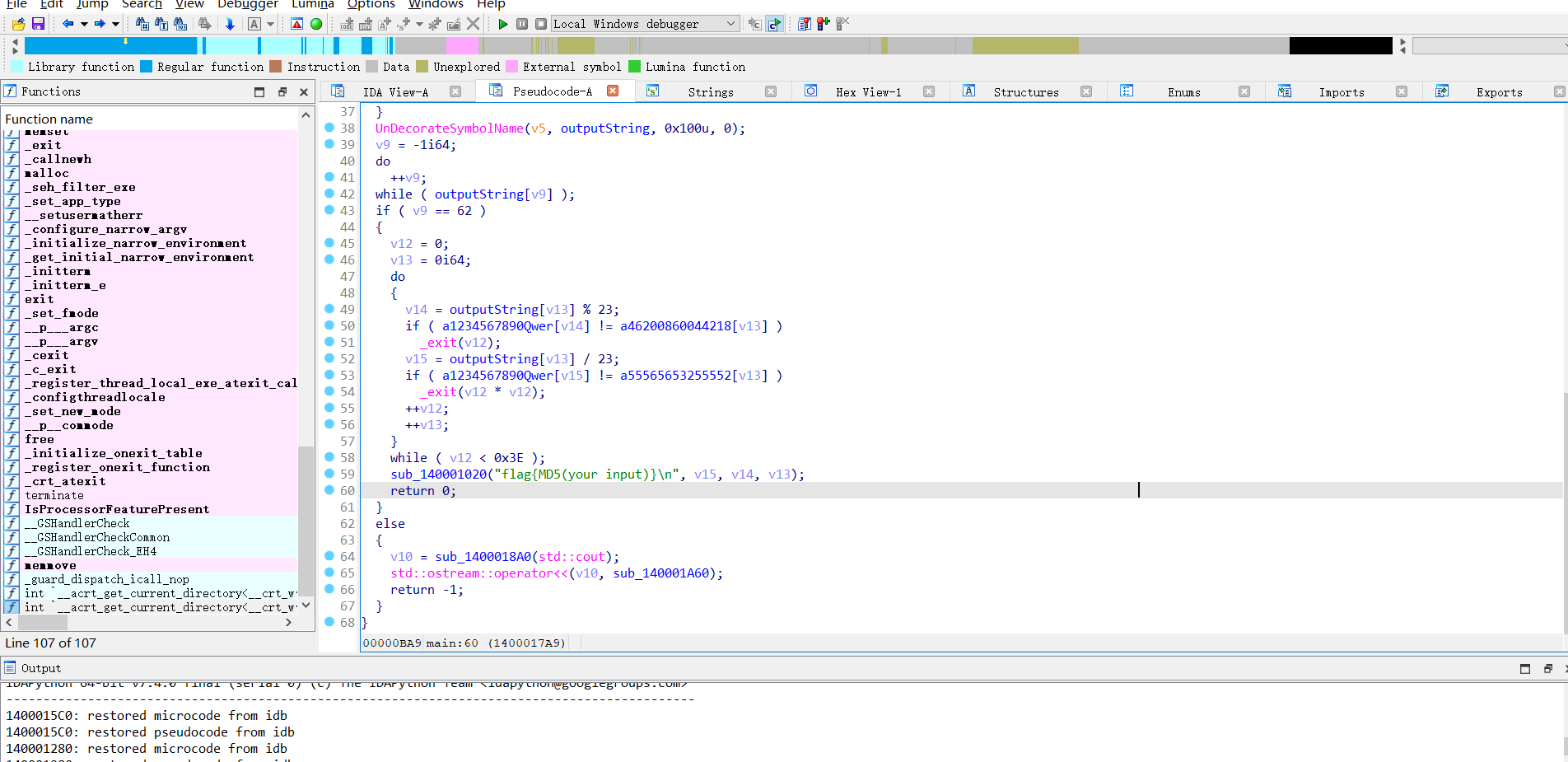The width and height of the screenshot is (1568, 762).
Task: Click sub_140001020 call on line 59
Action: click(x=438, y=474)
